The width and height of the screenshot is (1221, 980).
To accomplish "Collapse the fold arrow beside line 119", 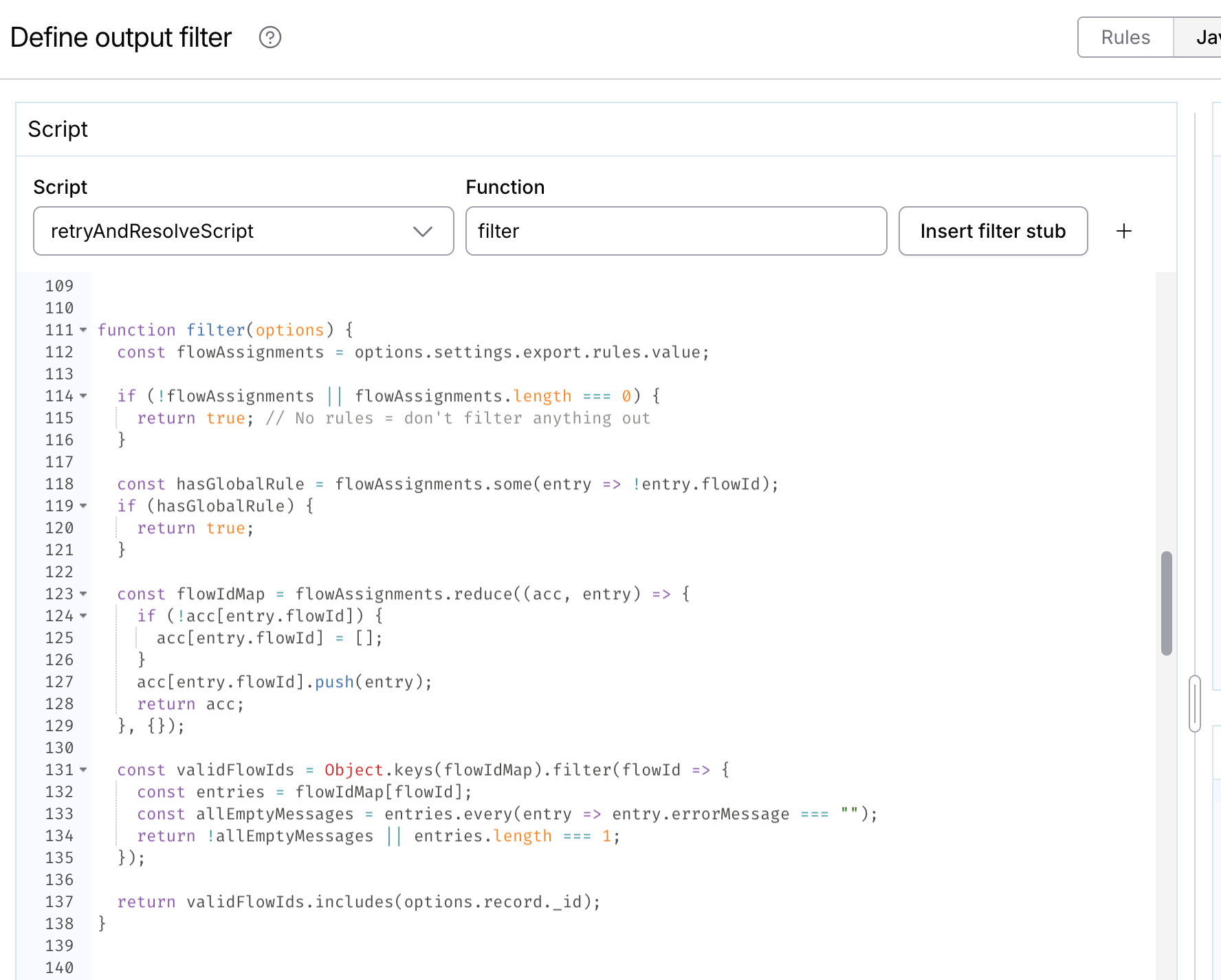I will pyautogui.click(x=82, y=506).
